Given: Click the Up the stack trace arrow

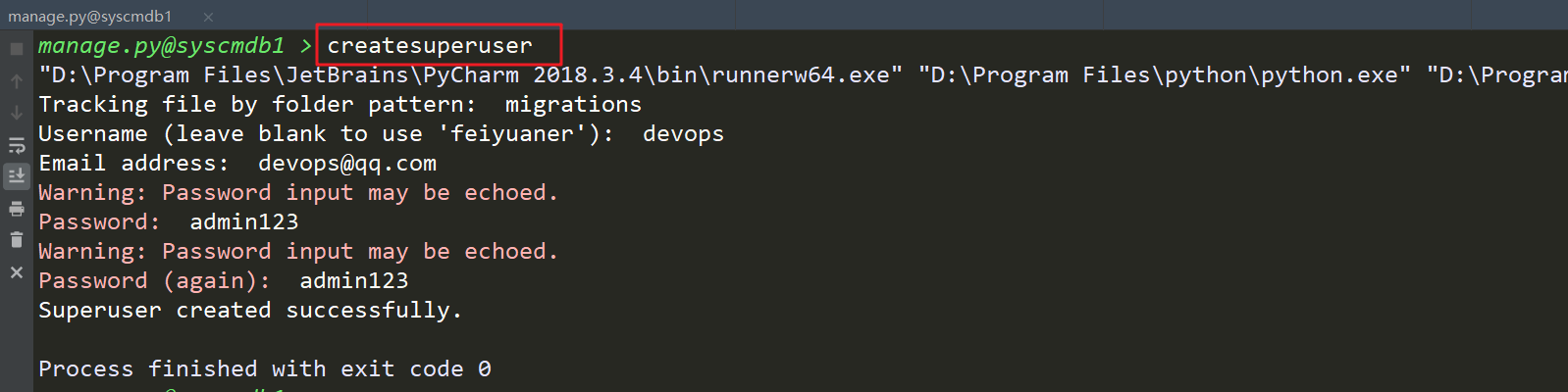Looking at the screenshot, I should pyautogui.click(x=17, y=81).
